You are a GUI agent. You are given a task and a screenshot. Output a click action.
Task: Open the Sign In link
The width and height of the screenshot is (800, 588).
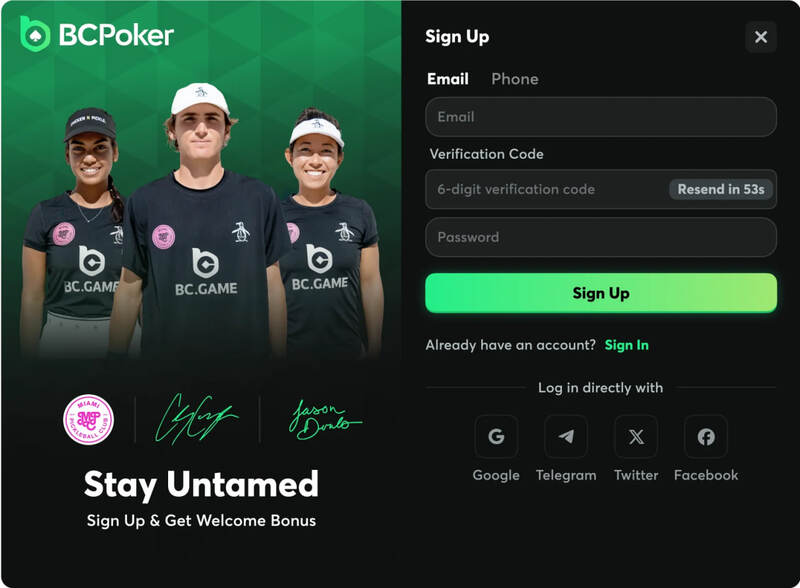click(x=627, y=345)
